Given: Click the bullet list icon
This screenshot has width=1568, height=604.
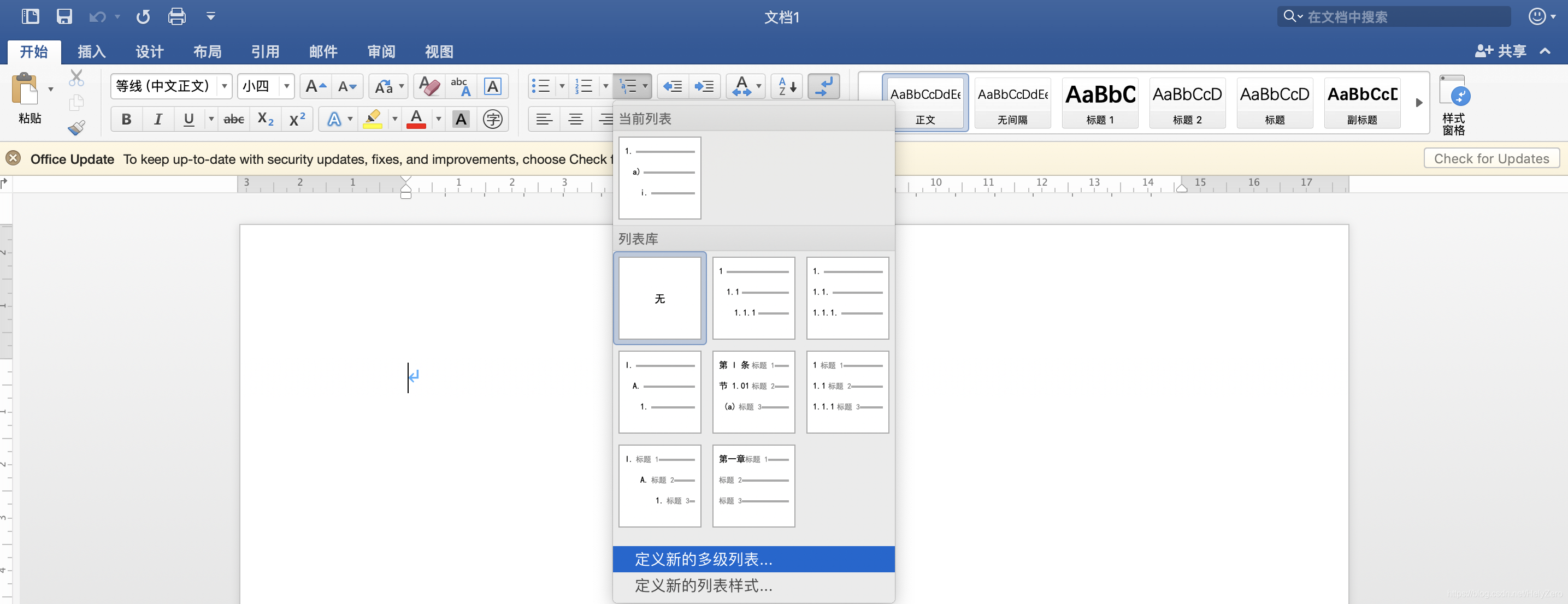Looking at the screenshot, I should (x=540, y=86).
